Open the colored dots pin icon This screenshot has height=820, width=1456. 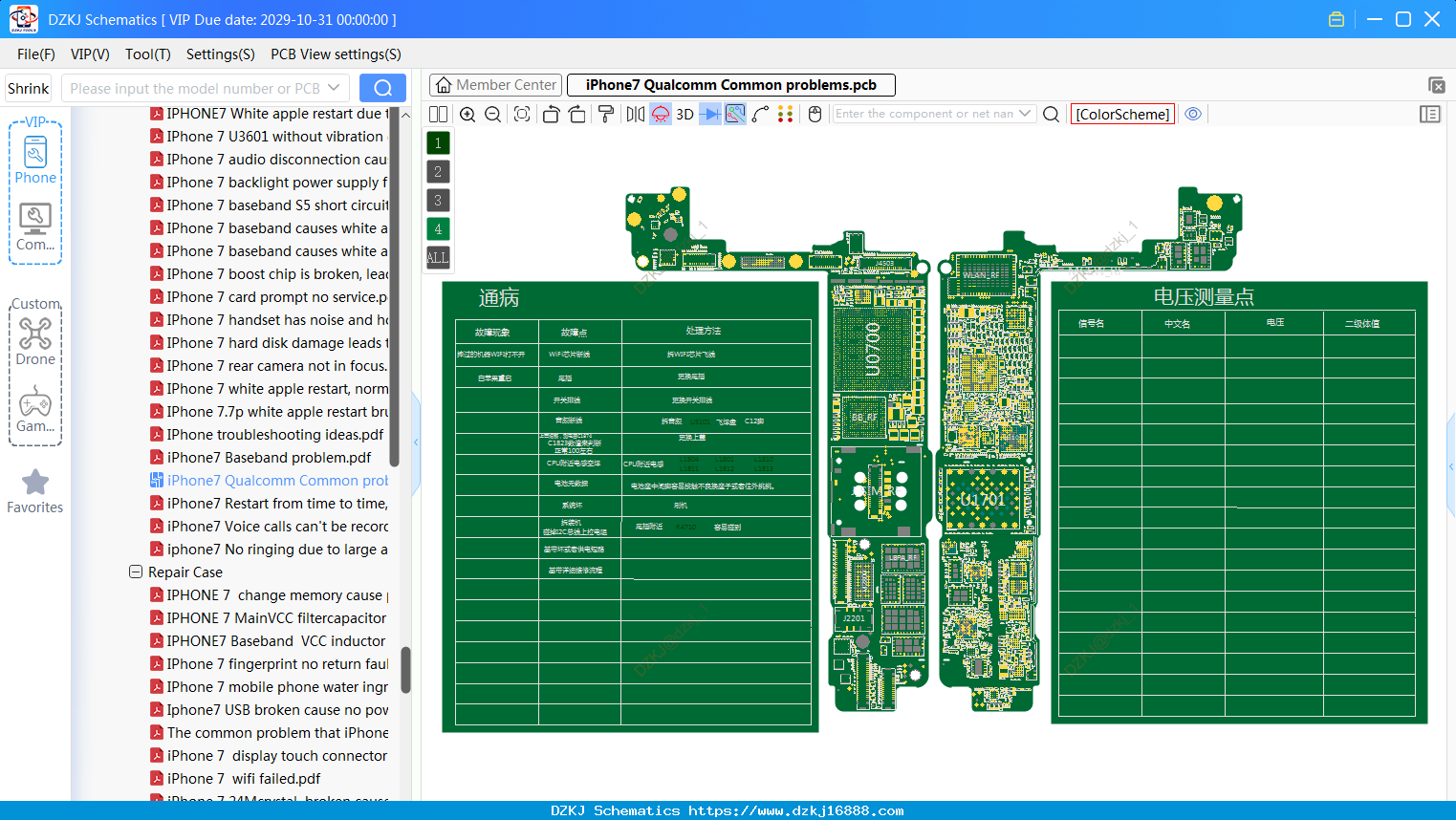[786, 114]
